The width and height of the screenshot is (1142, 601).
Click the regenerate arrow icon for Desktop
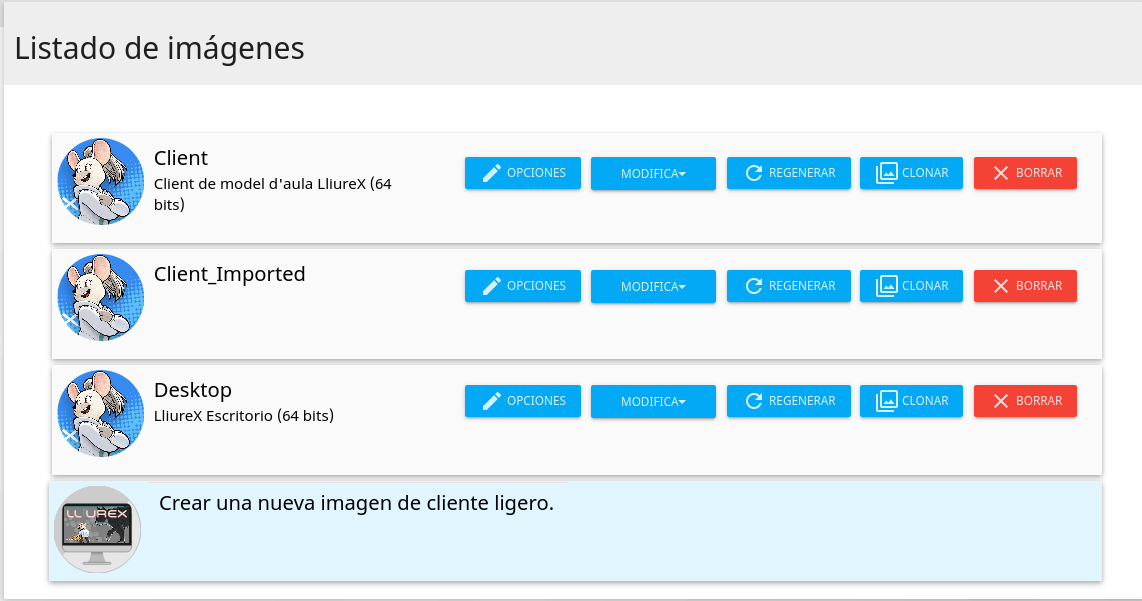(x=753, y=401)
